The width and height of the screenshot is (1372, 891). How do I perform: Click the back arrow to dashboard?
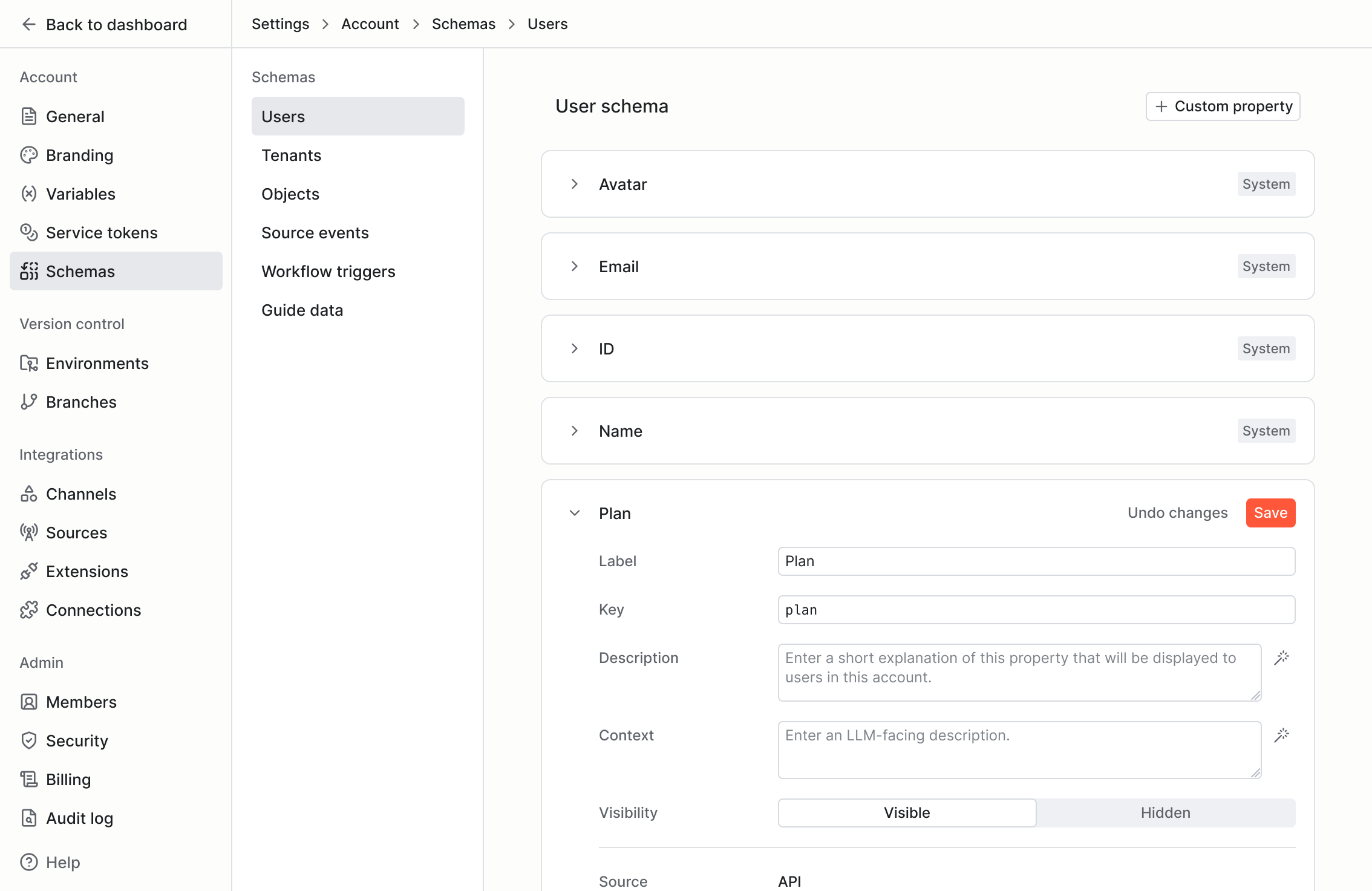point(28,24)
